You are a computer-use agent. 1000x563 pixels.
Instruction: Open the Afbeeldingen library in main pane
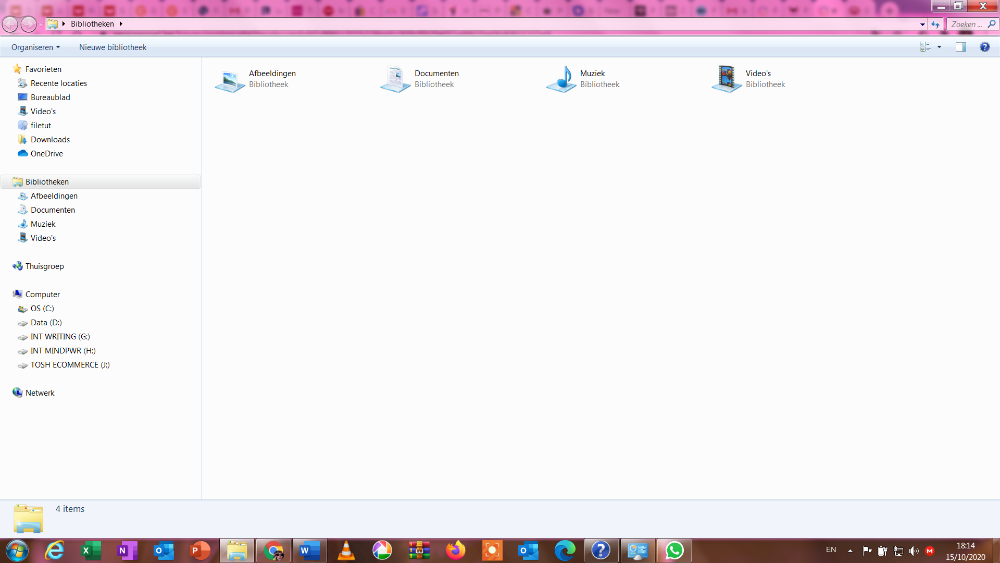[x=231, y=79]
